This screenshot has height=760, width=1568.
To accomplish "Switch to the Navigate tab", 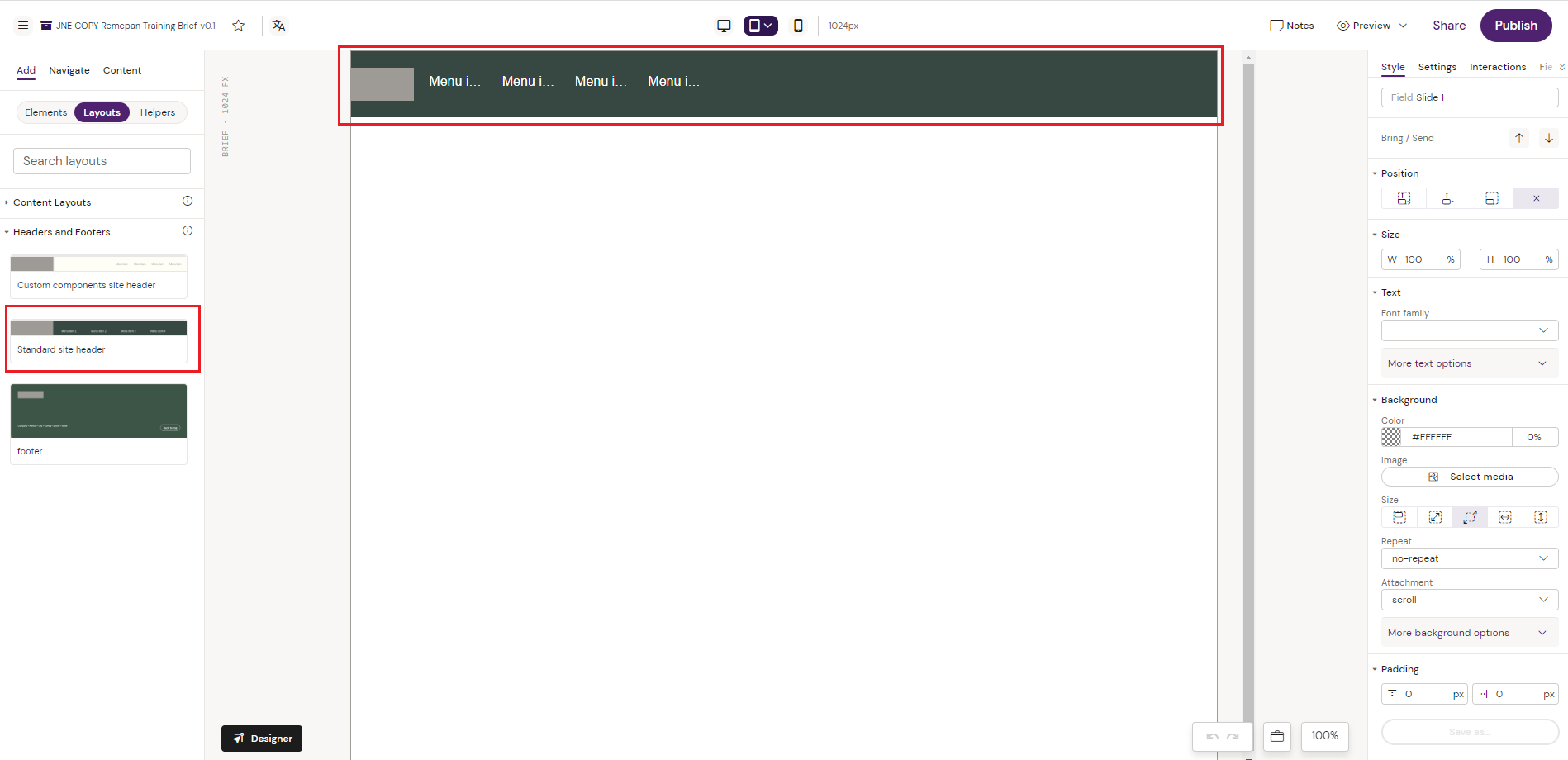I will (69, 70).
